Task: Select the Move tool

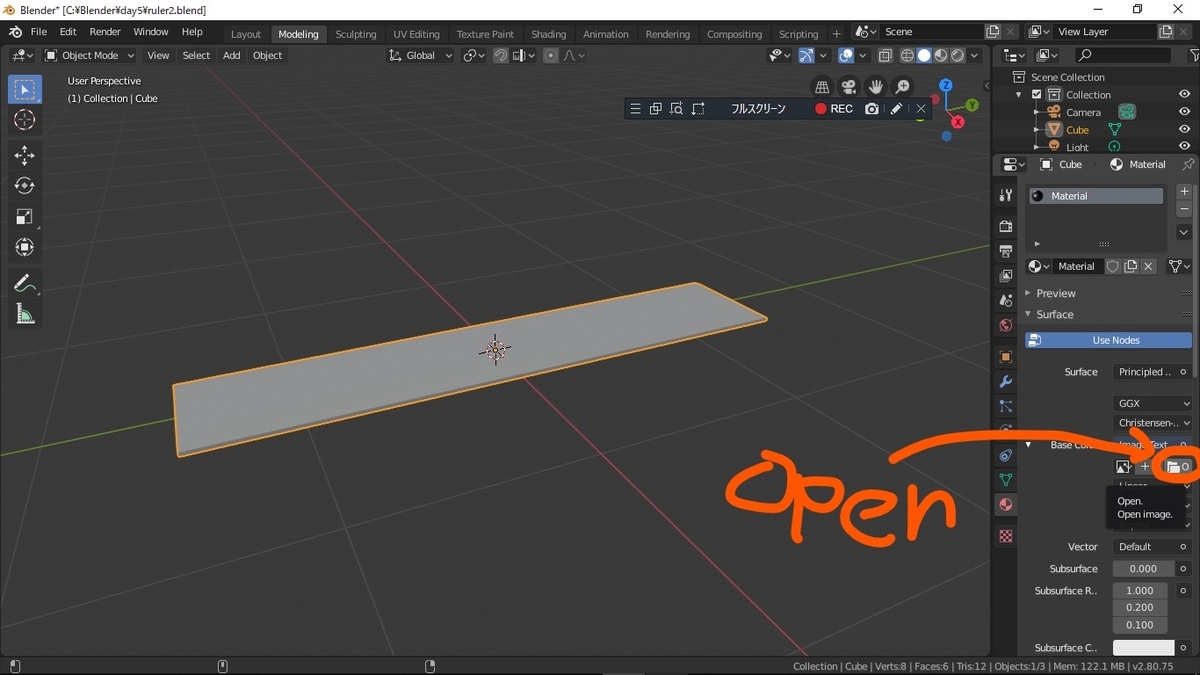Action: (25, 155)
